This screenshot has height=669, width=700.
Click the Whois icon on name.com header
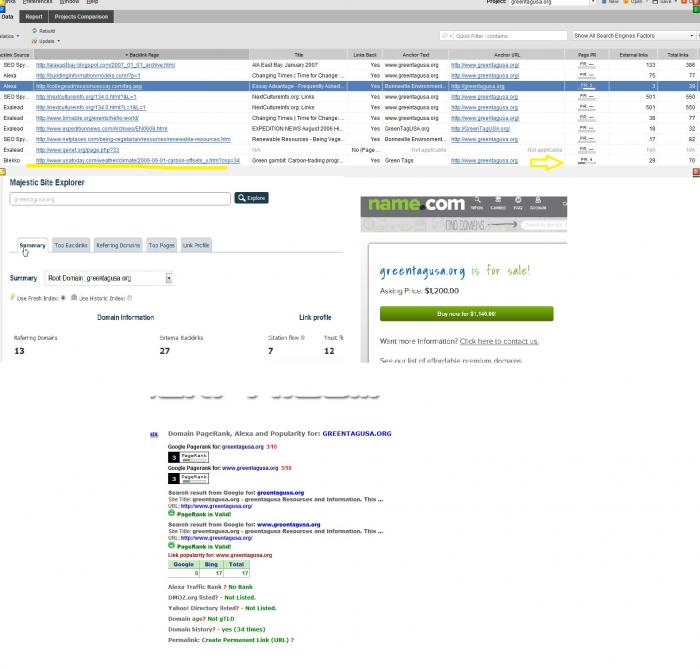(x=477, y=199)
